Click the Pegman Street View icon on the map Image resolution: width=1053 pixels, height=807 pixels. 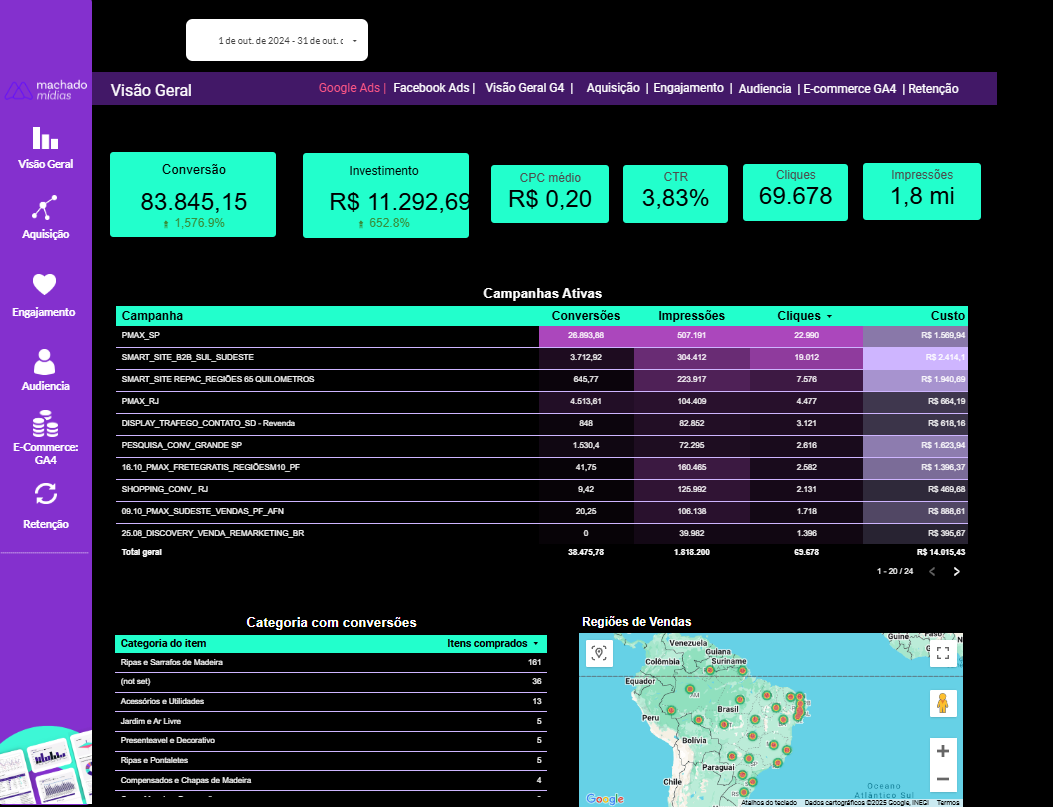[x=941, y=704]
